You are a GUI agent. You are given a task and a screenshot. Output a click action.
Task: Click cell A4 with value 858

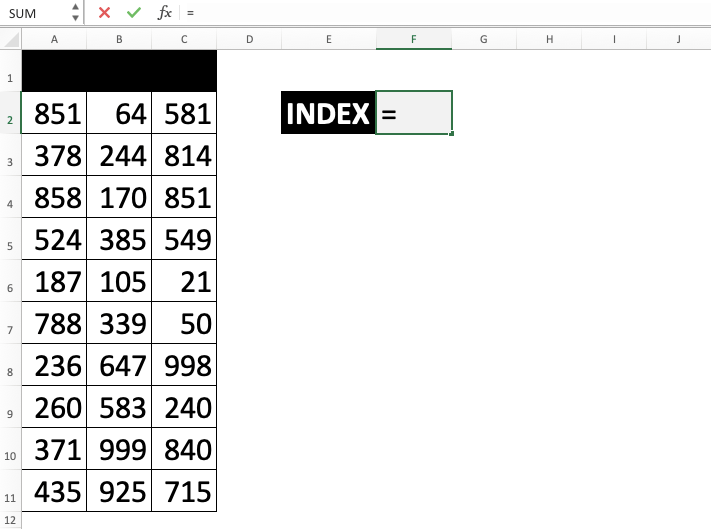click(54, 197)
